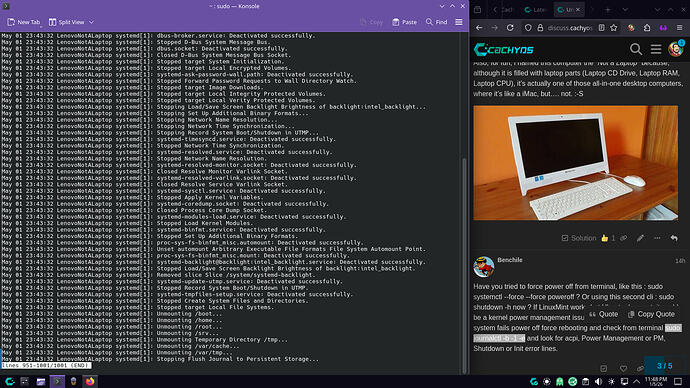Click the thumbs-up like on first post

pyautogui.click(x=605, y=238)
